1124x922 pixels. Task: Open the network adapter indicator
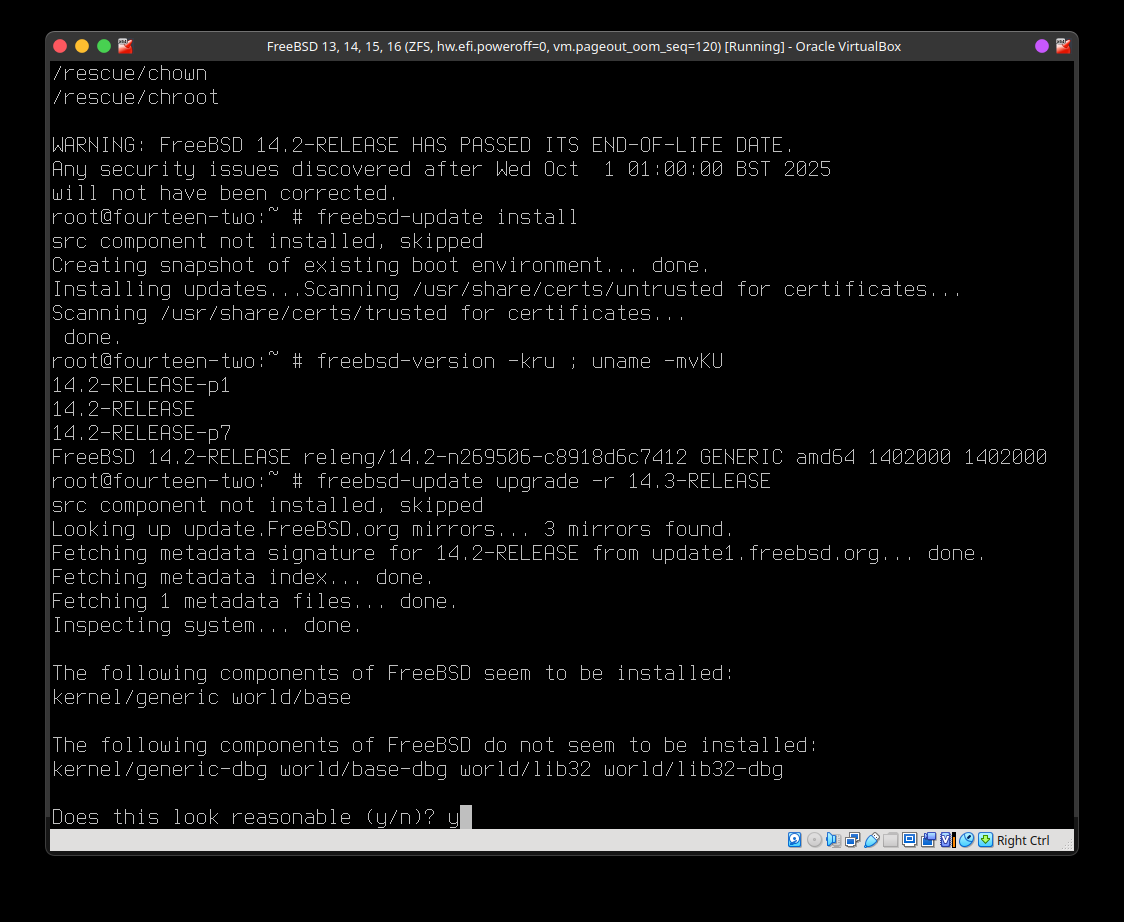tap(853, 840)
